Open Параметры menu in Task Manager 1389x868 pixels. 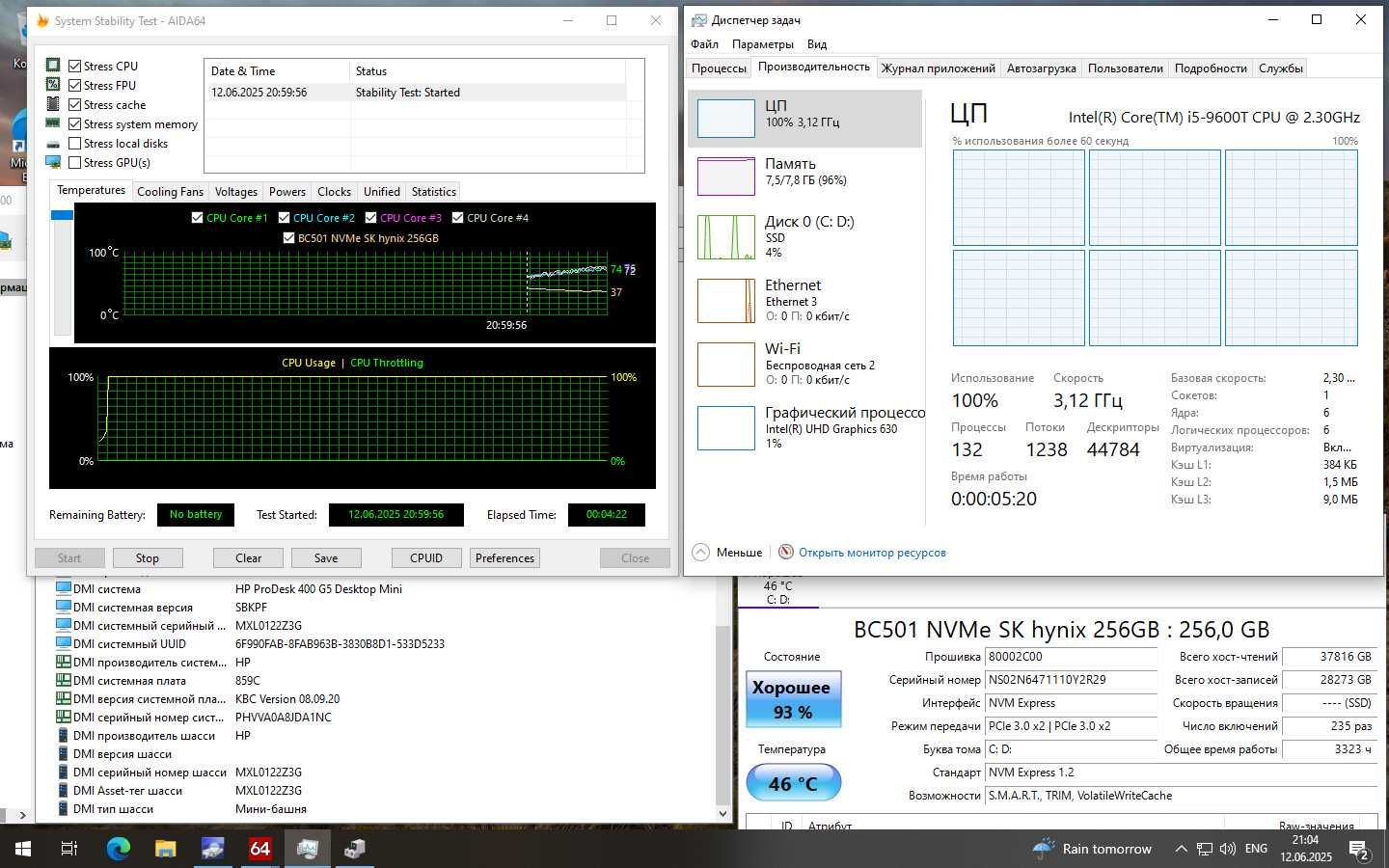(x=762, y=44)
